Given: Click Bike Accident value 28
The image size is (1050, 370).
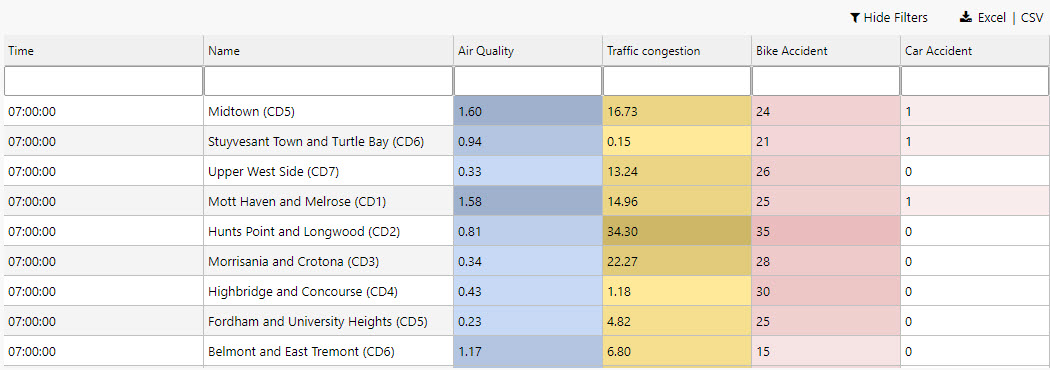Looking at the screenshot, I should pos(826,261).
